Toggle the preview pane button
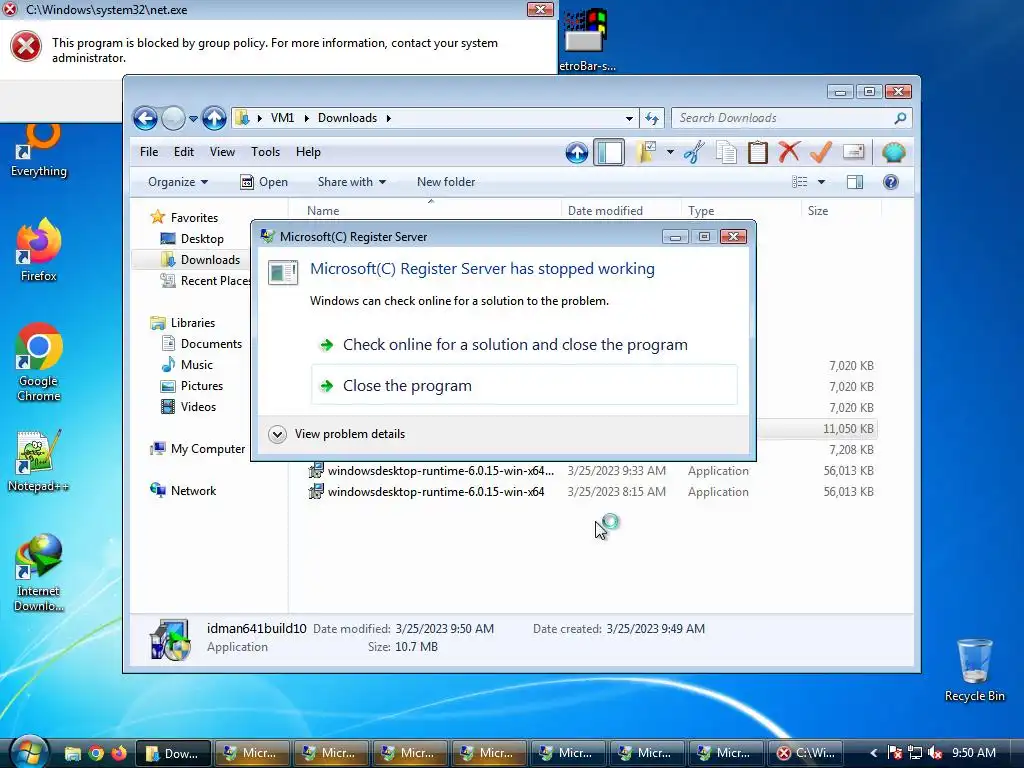This screenshot has height=768, width=1024. [x=855, y=182]
